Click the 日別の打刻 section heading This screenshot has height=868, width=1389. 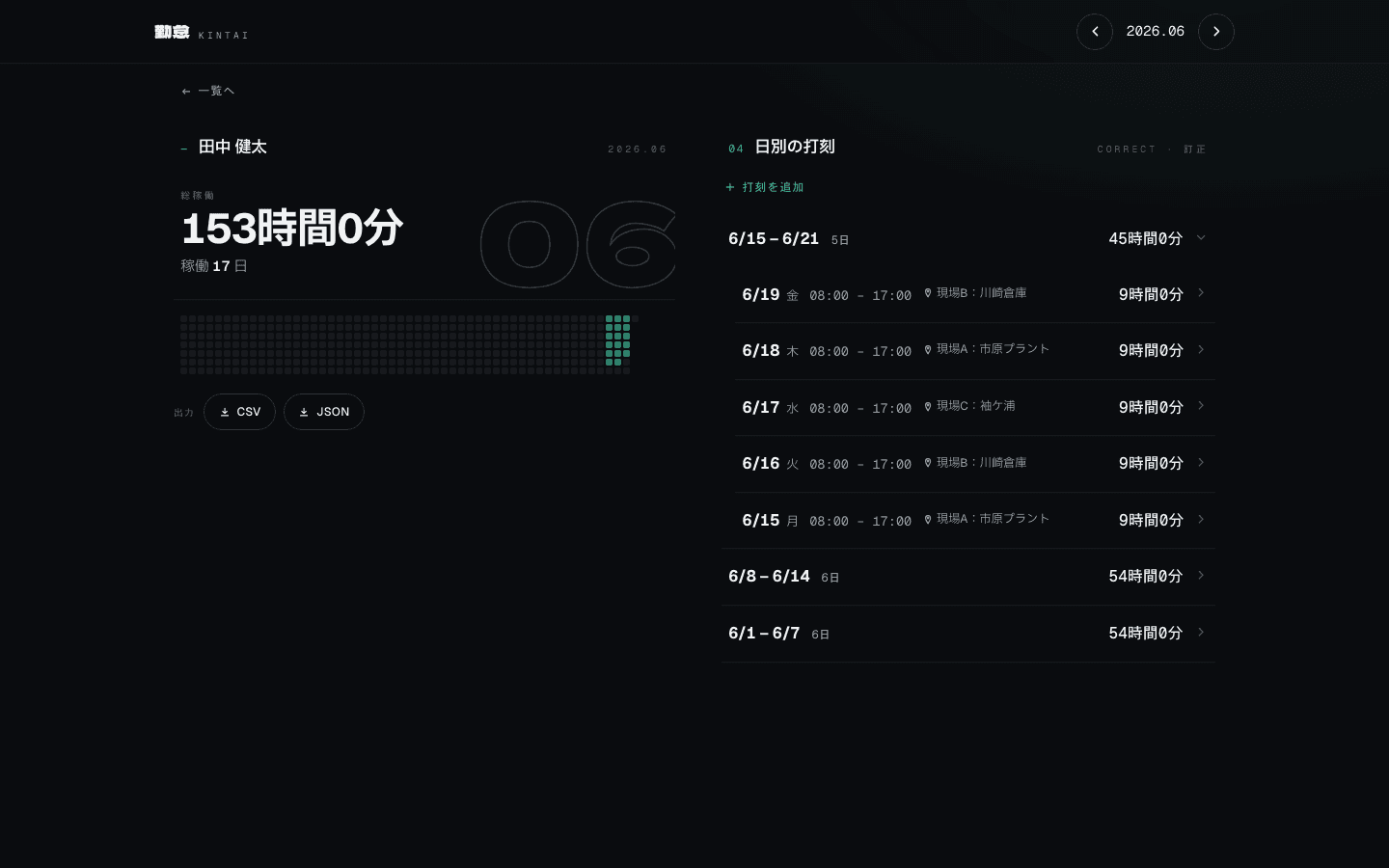(x=795, y=147)
